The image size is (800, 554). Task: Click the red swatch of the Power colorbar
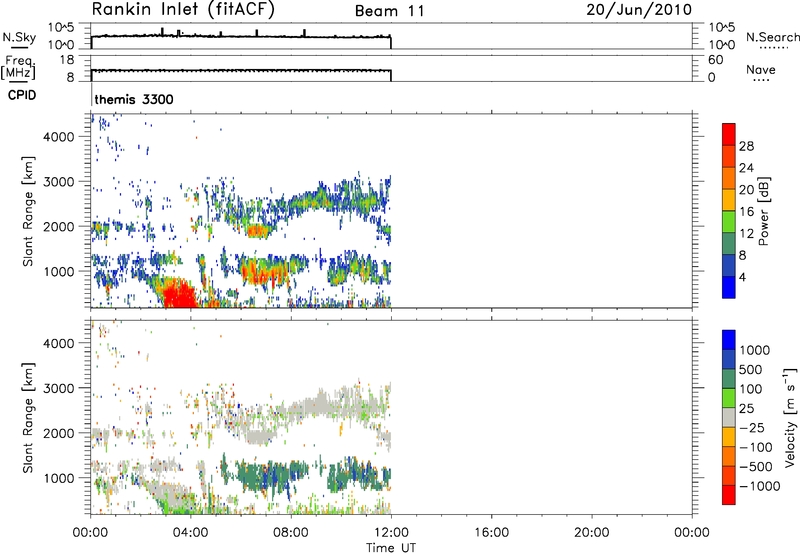point(729,134)
